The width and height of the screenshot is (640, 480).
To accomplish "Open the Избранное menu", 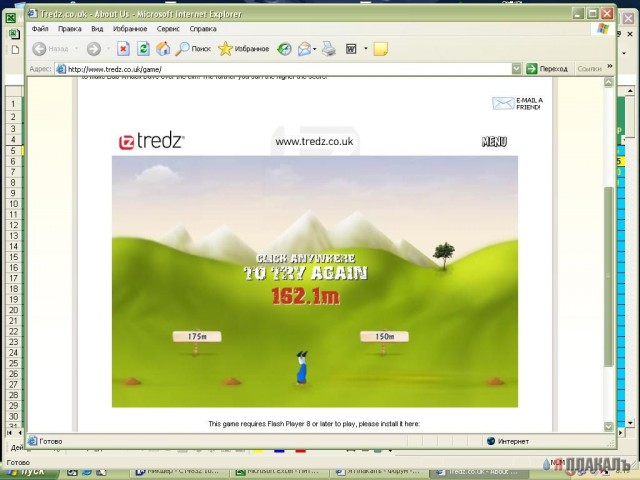I will [x=130, y=29].
